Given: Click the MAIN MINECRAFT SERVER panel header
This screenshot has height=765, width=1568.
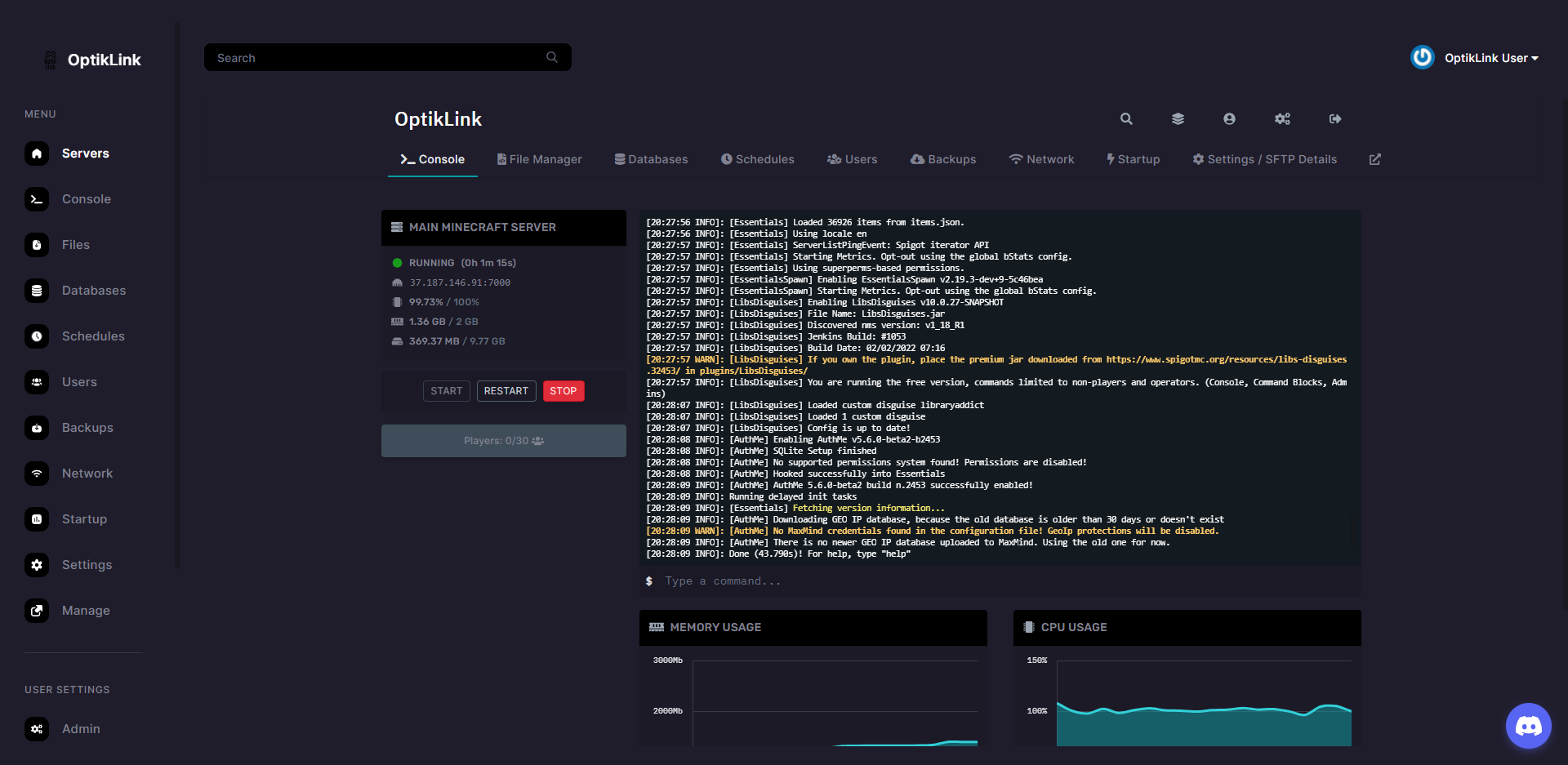Looking at the screenshot, I should pos(504,228).
